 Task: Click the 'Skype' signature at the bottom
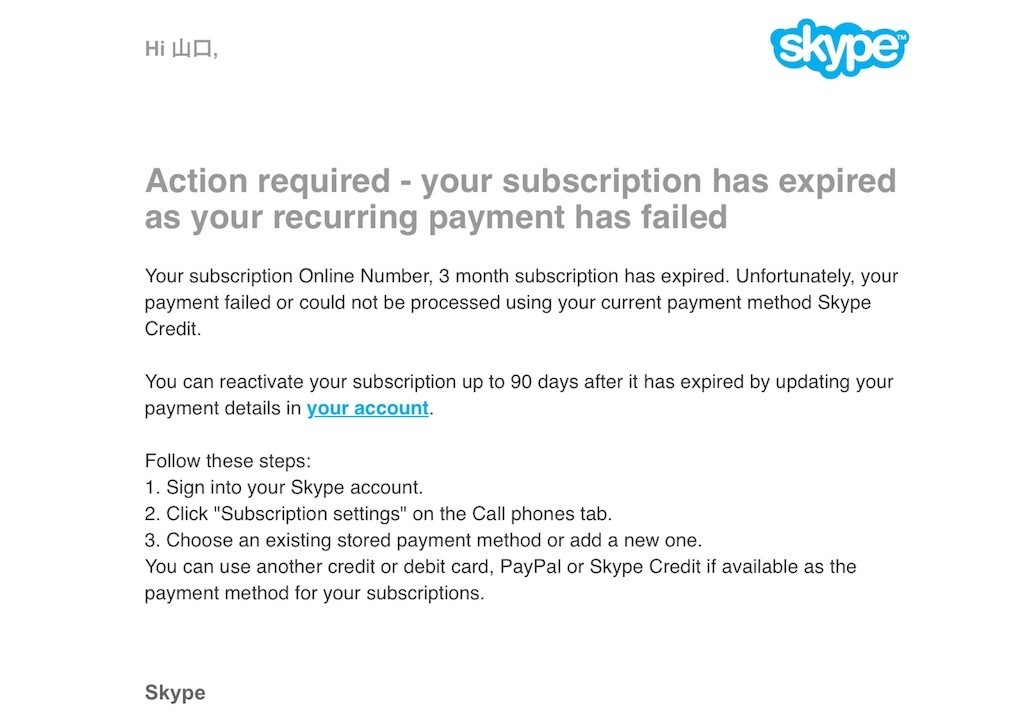[x=175, y=692]
